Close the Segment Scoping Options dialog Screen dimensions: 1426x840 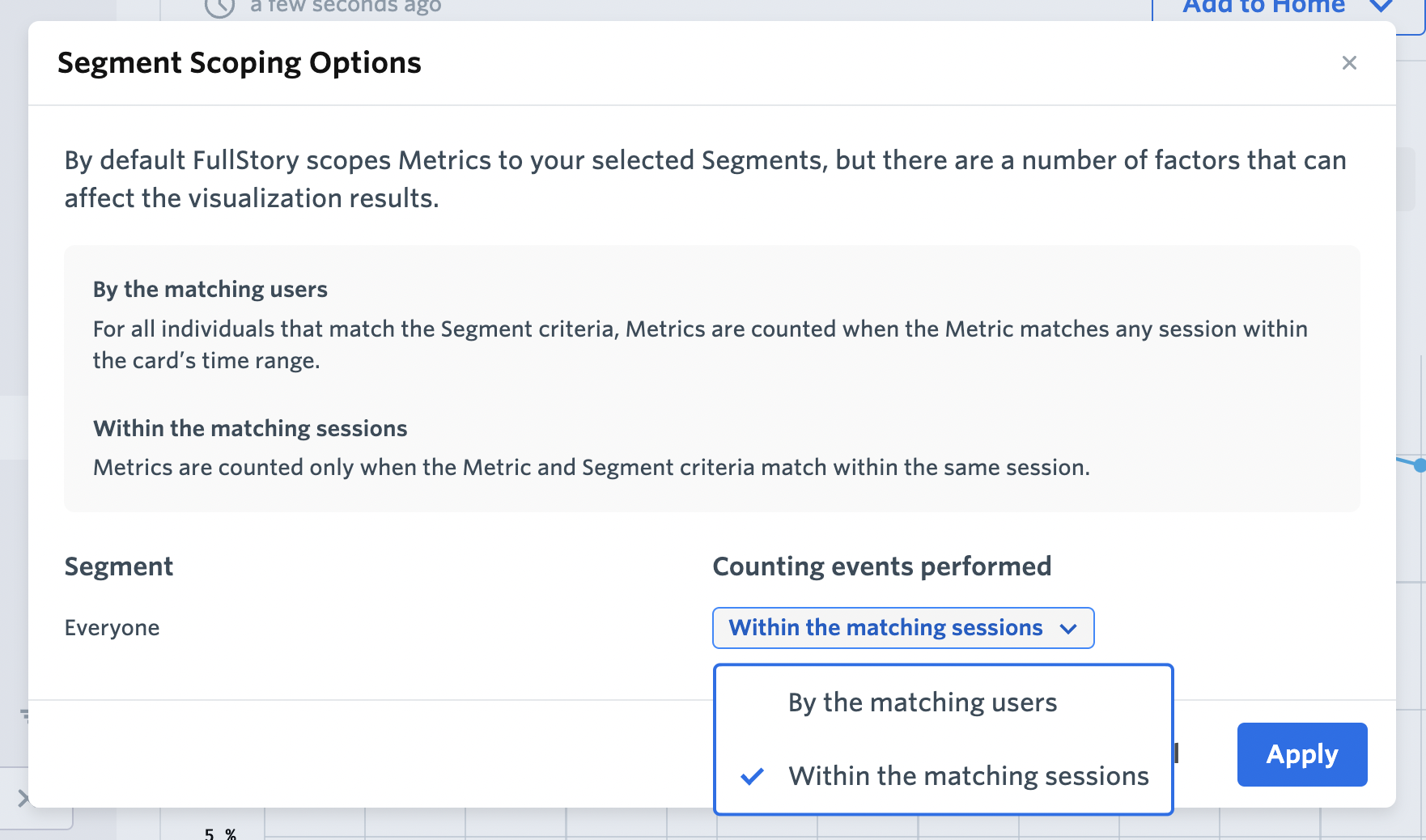point(1348,63)
